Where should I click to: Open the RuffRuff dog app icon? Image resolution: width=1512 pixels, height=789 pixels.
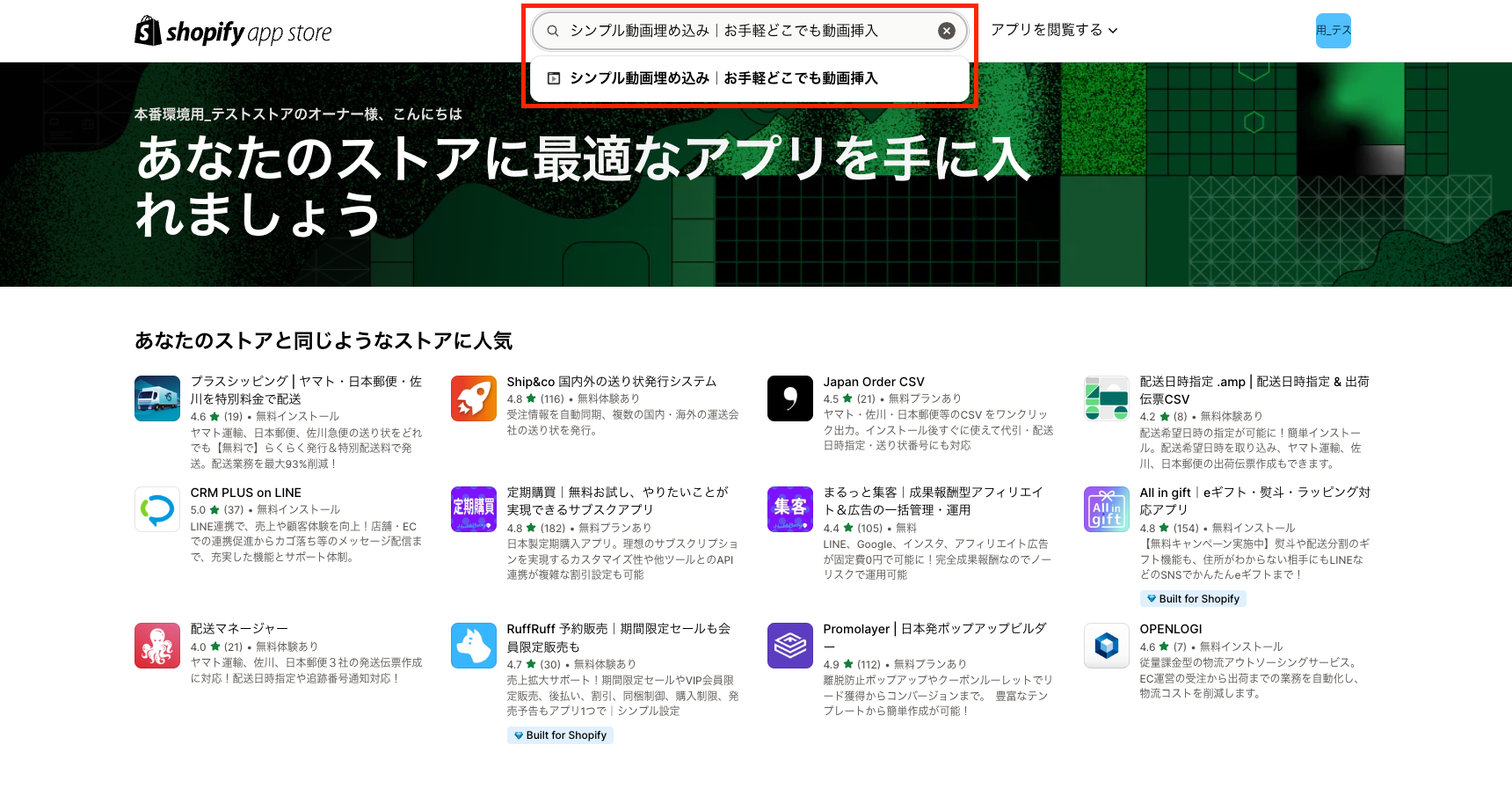474,646
